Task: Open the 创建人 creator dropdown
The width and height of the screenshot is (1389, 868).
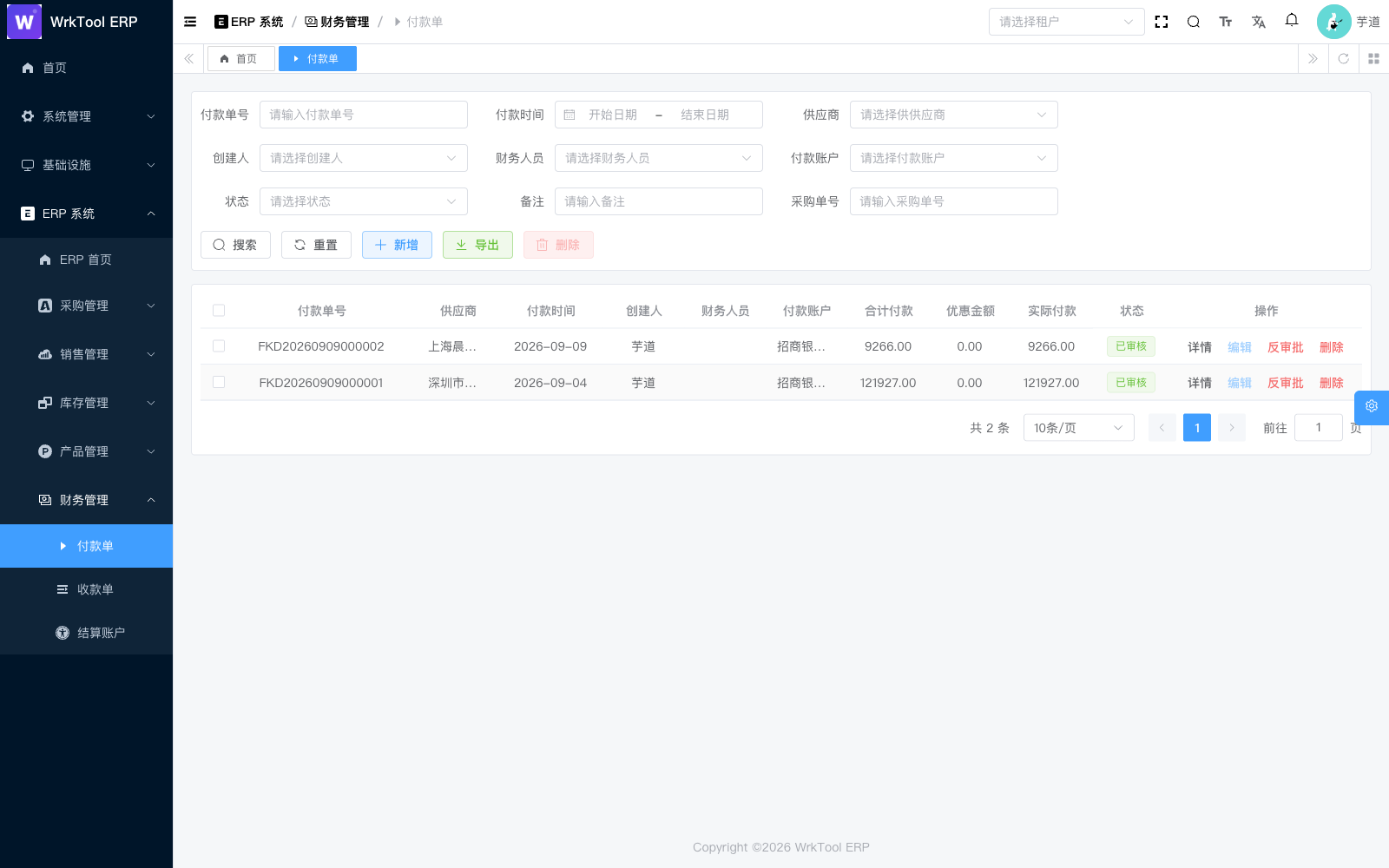Action: click(x=363, y=158)
